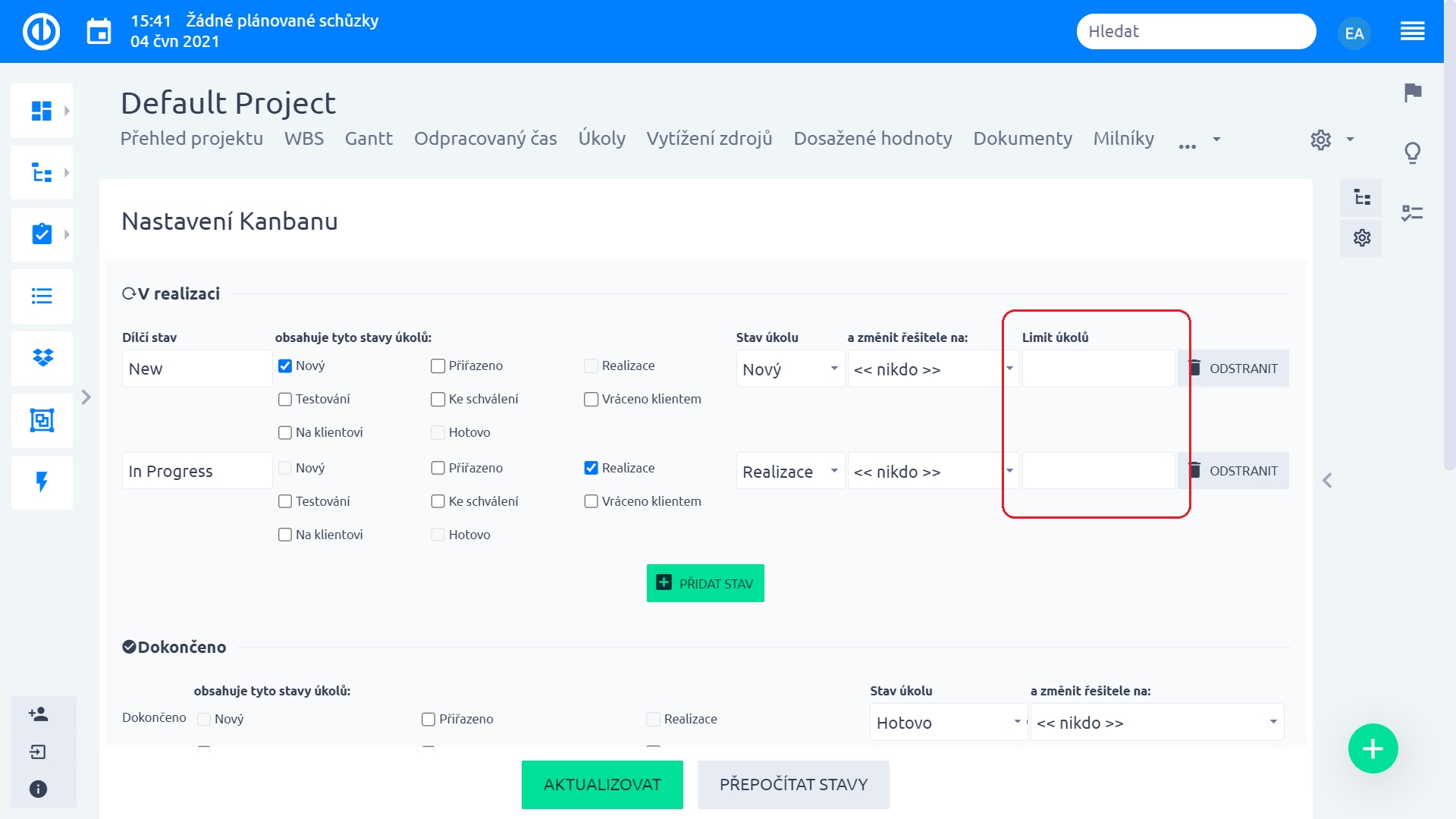Open project settings gear near tabs
This screenshot has height=819, width=1456.
1320,140
